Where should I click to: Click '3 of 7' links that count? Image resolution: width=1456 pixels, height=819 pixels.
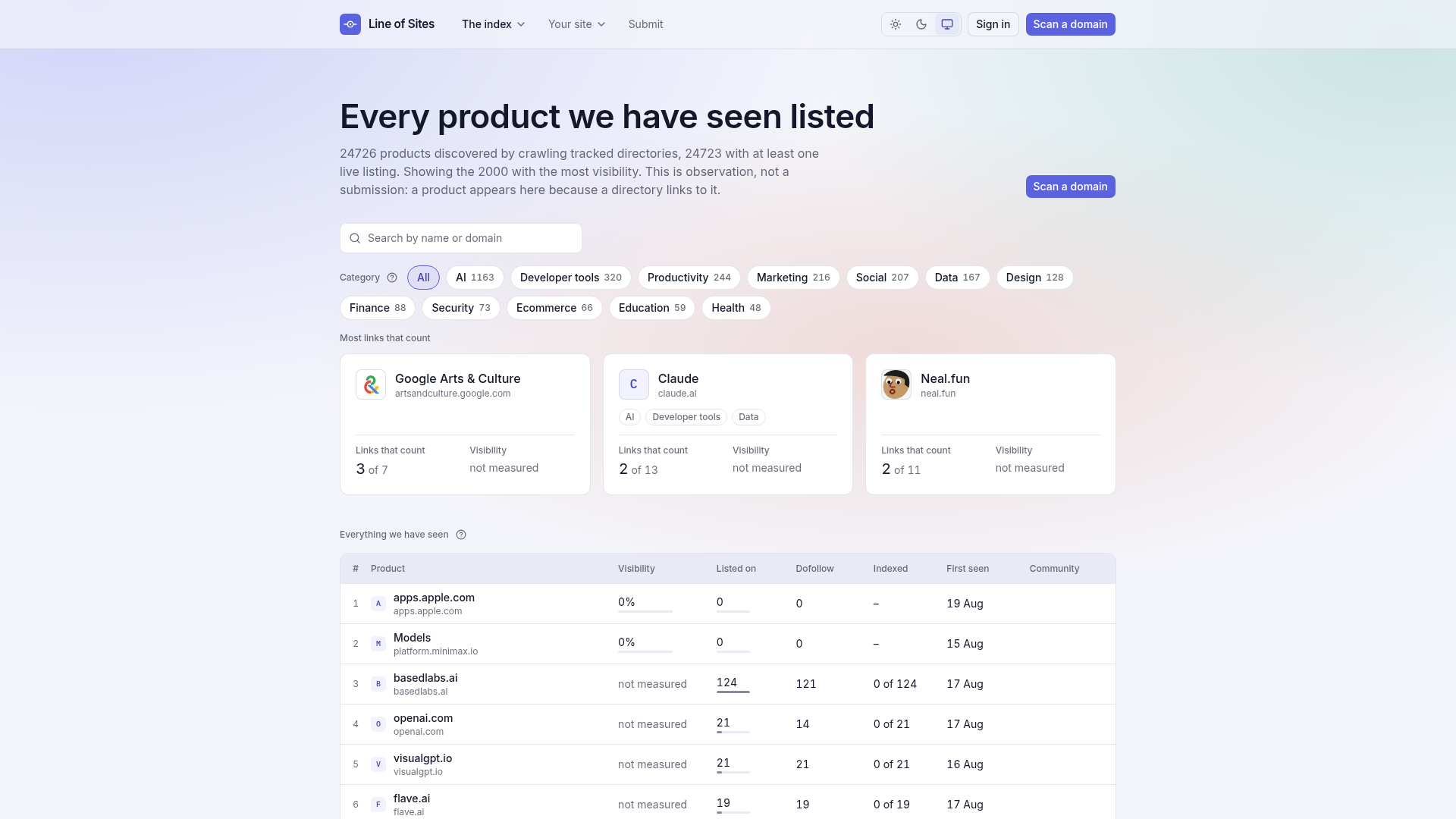372,469
